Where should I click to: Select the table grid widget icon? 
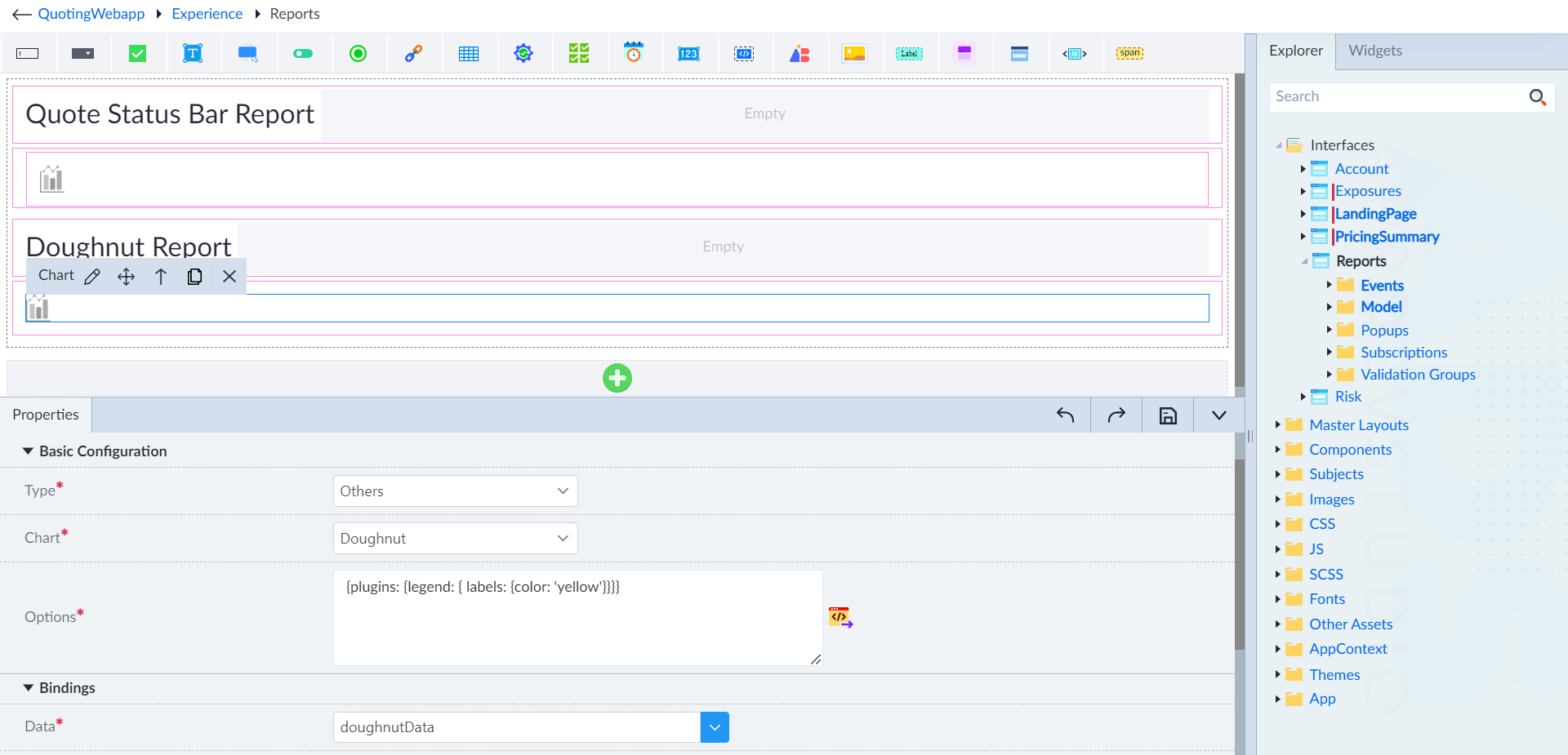[469, 54]
